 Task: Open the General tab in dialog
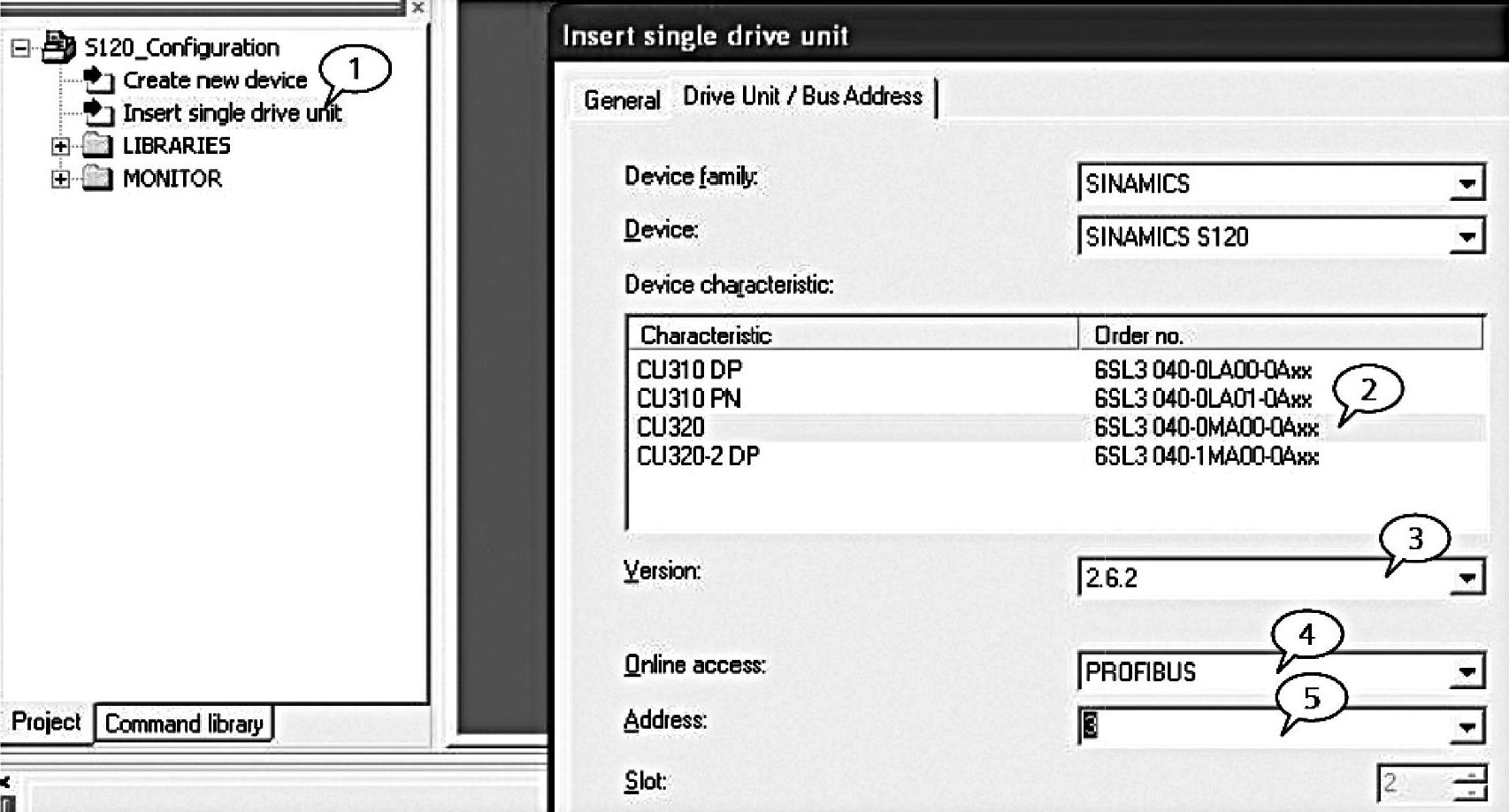[622, 100]
